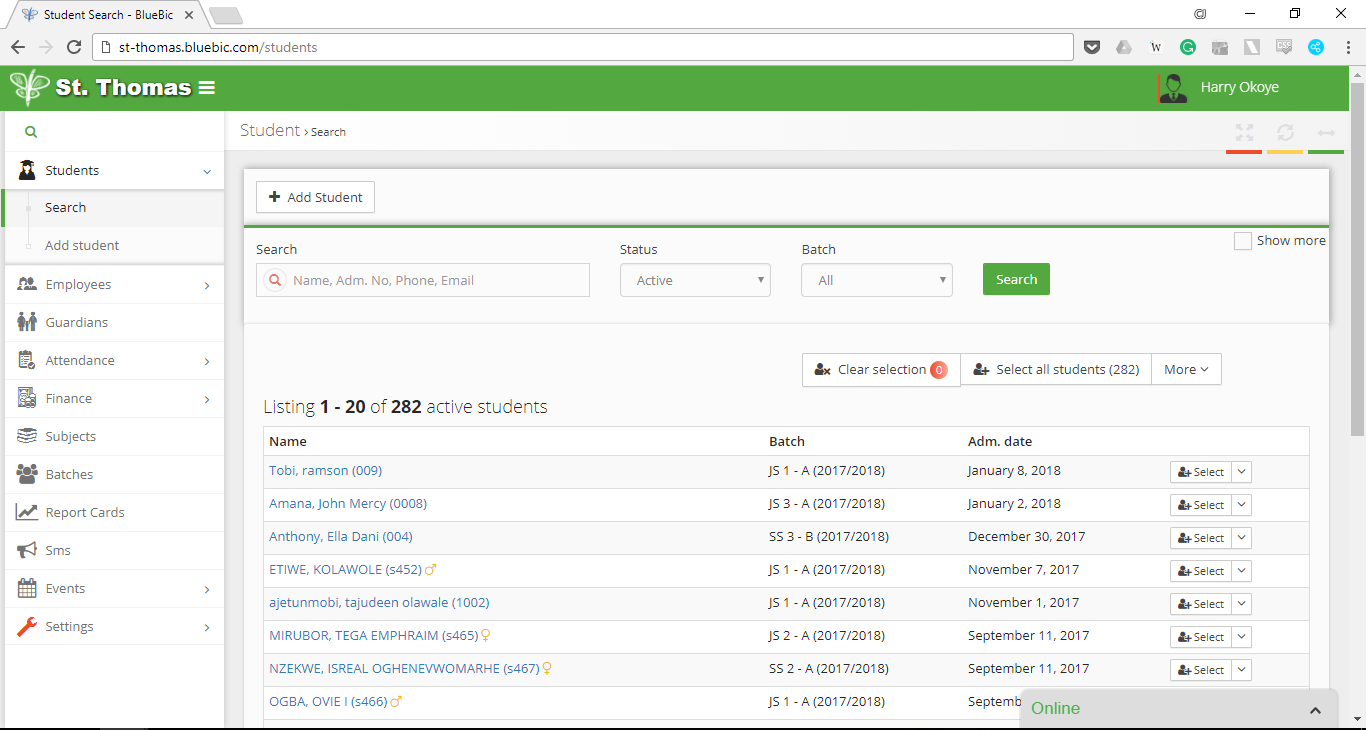Click the fullscreen expand icon
This screenshot has width=1366, height=730.
1244,131
